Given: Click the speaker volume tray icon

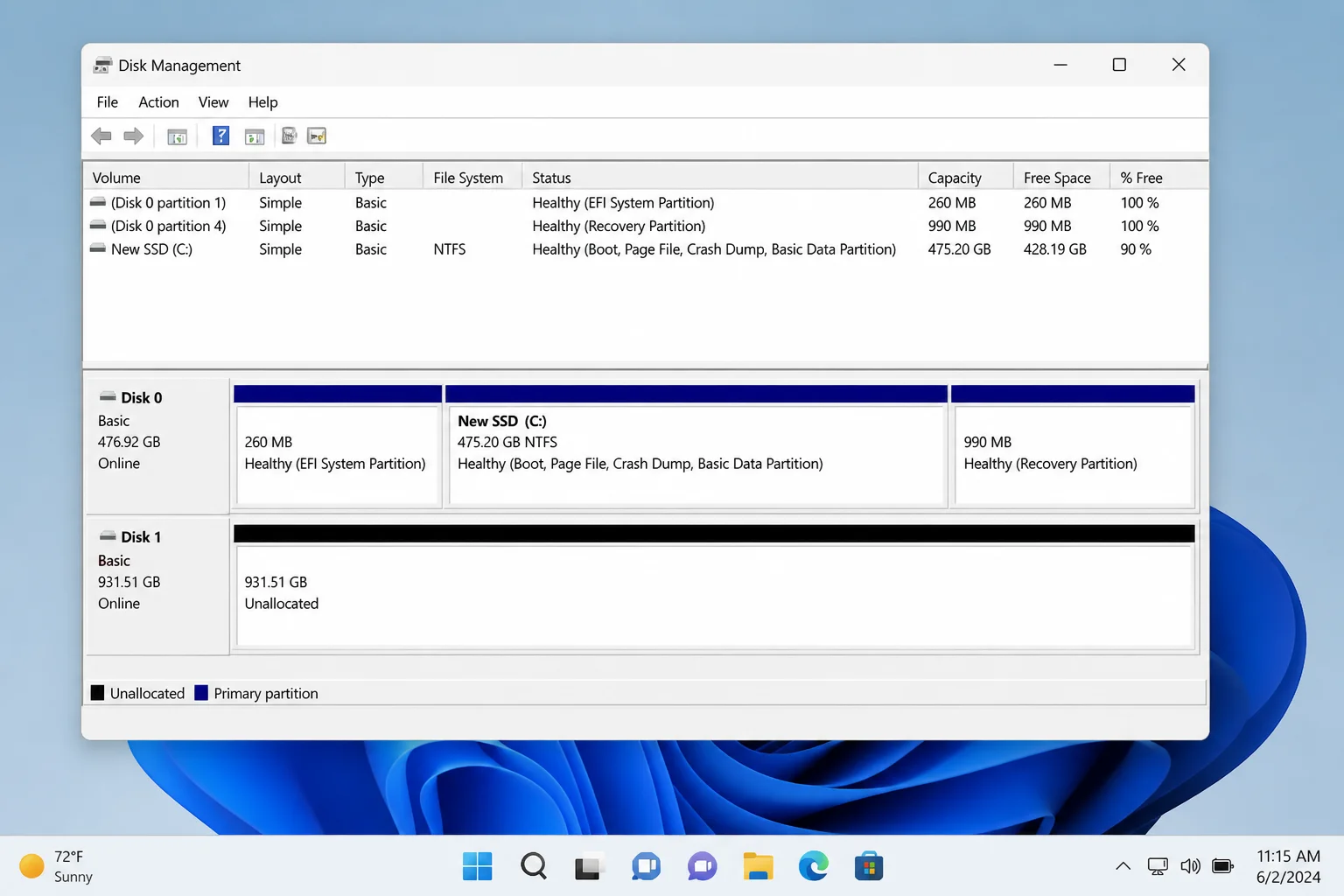Looking at the screenshot, I should click(x=1190, y=866).
